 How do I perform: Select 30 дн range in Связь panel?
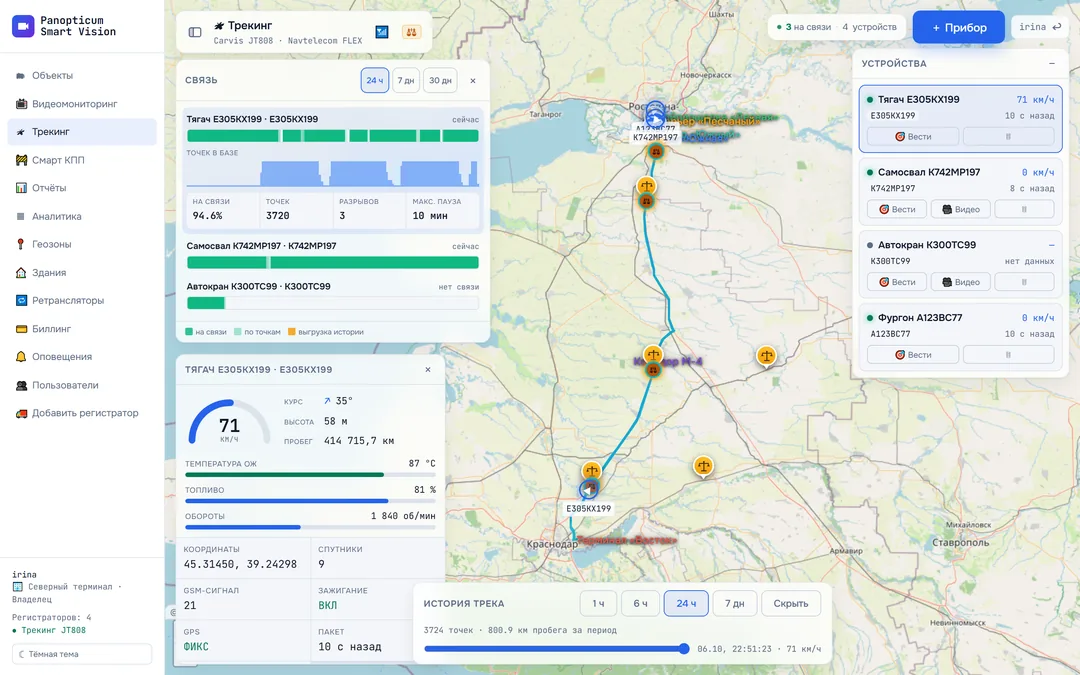(x=440, y=81)
